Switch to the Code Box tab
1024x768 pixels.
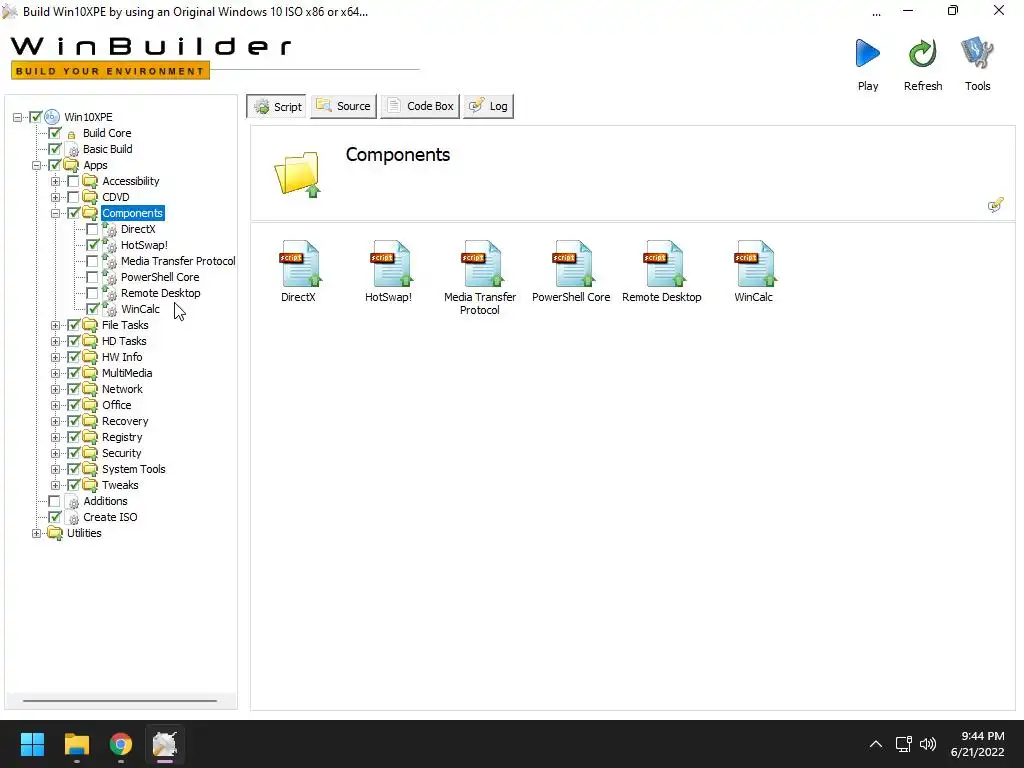tap(420, 106)
